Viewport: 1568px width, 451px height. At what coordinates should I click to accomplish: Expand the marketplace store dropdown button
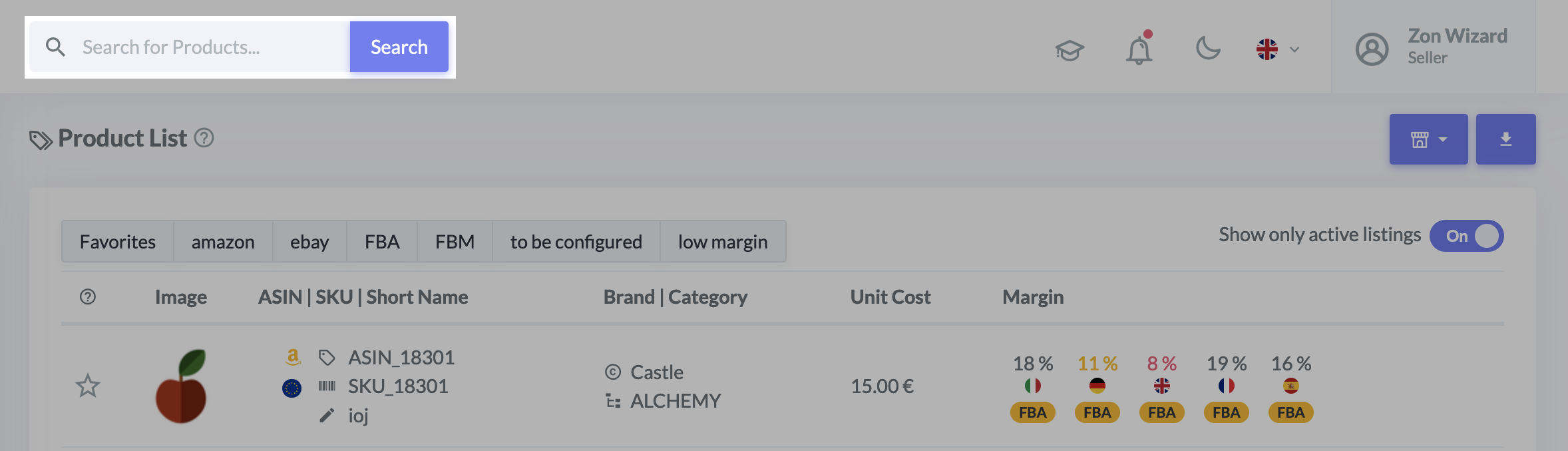tap(1428, 139)
